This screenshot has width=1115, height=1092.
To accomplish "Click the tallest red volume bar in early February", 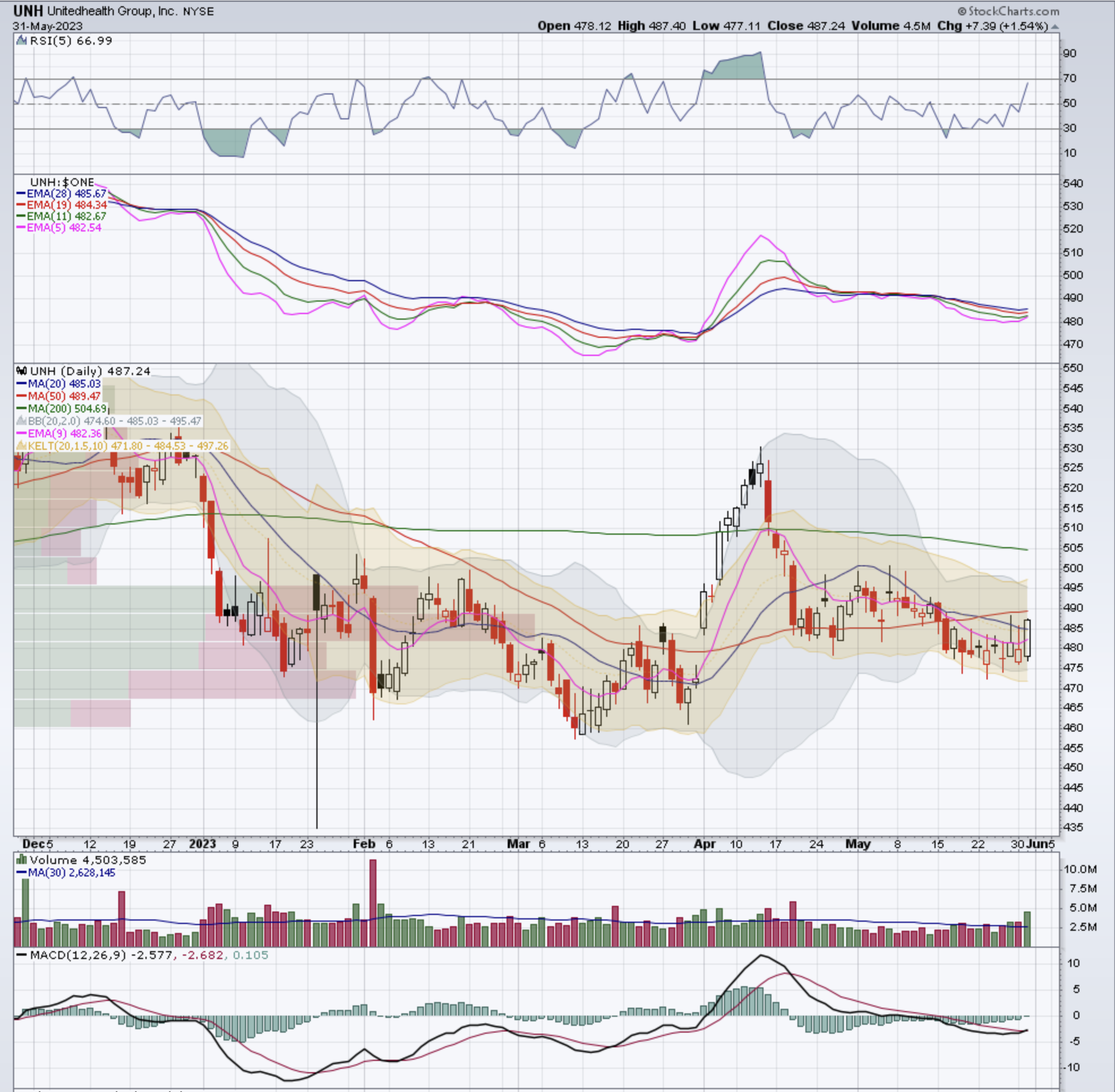I will click(x=373, y=902).
